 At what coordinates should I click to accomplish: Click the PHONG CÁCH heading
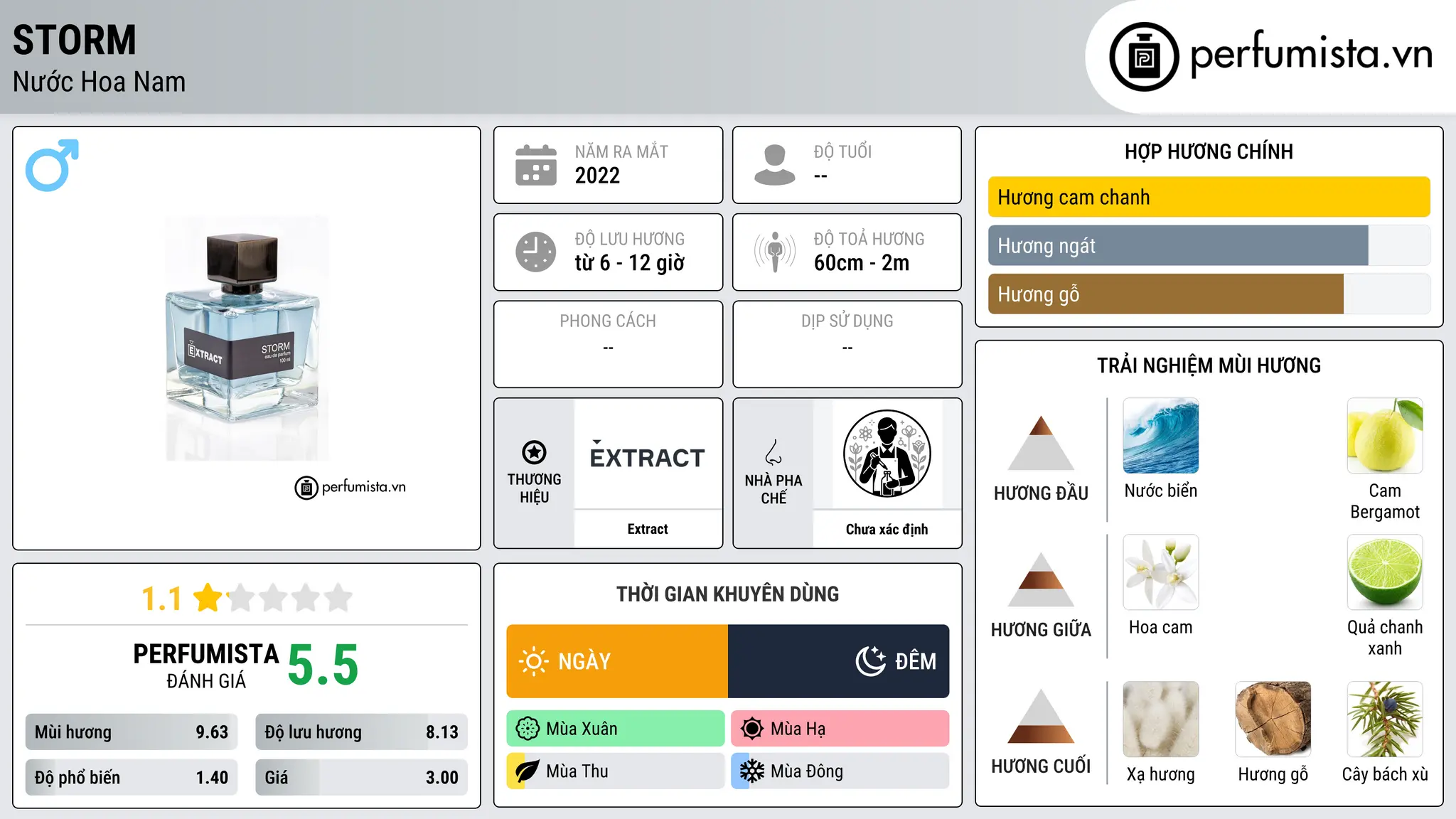click(x=608, y=321)
